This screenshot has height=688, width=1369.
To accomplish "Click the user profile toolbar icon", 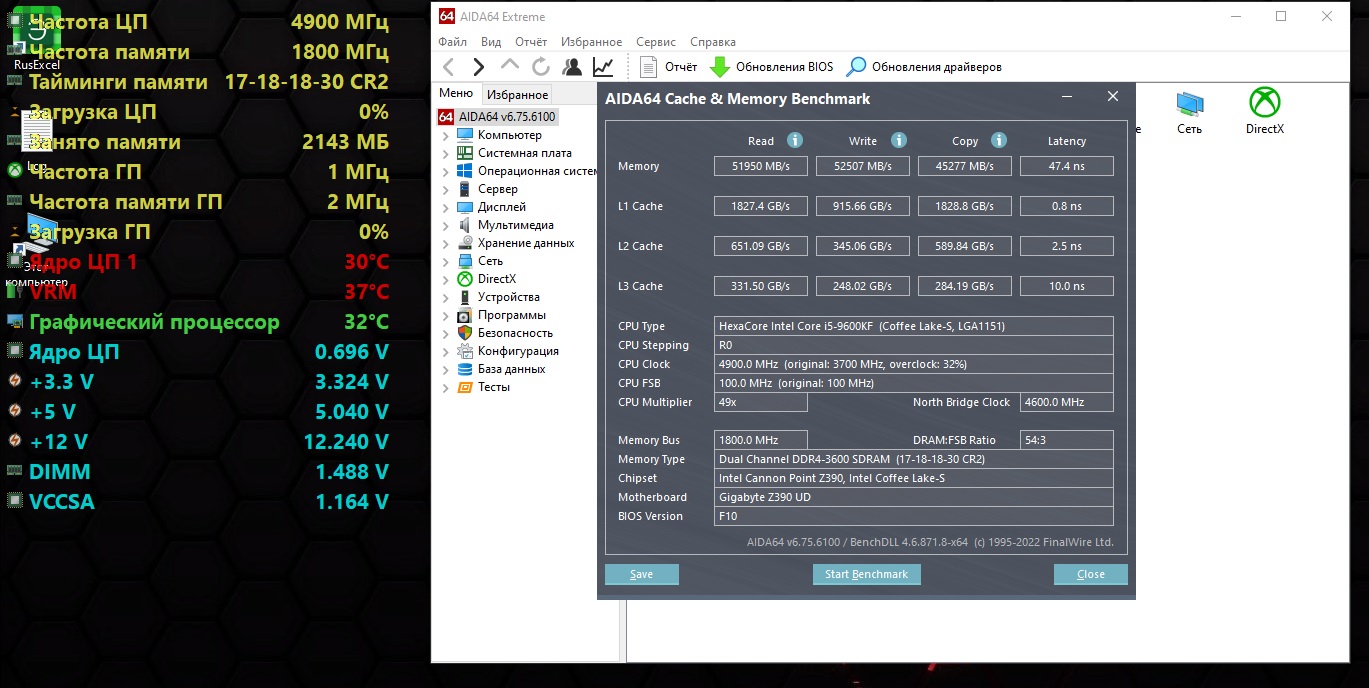I will 572,67.
